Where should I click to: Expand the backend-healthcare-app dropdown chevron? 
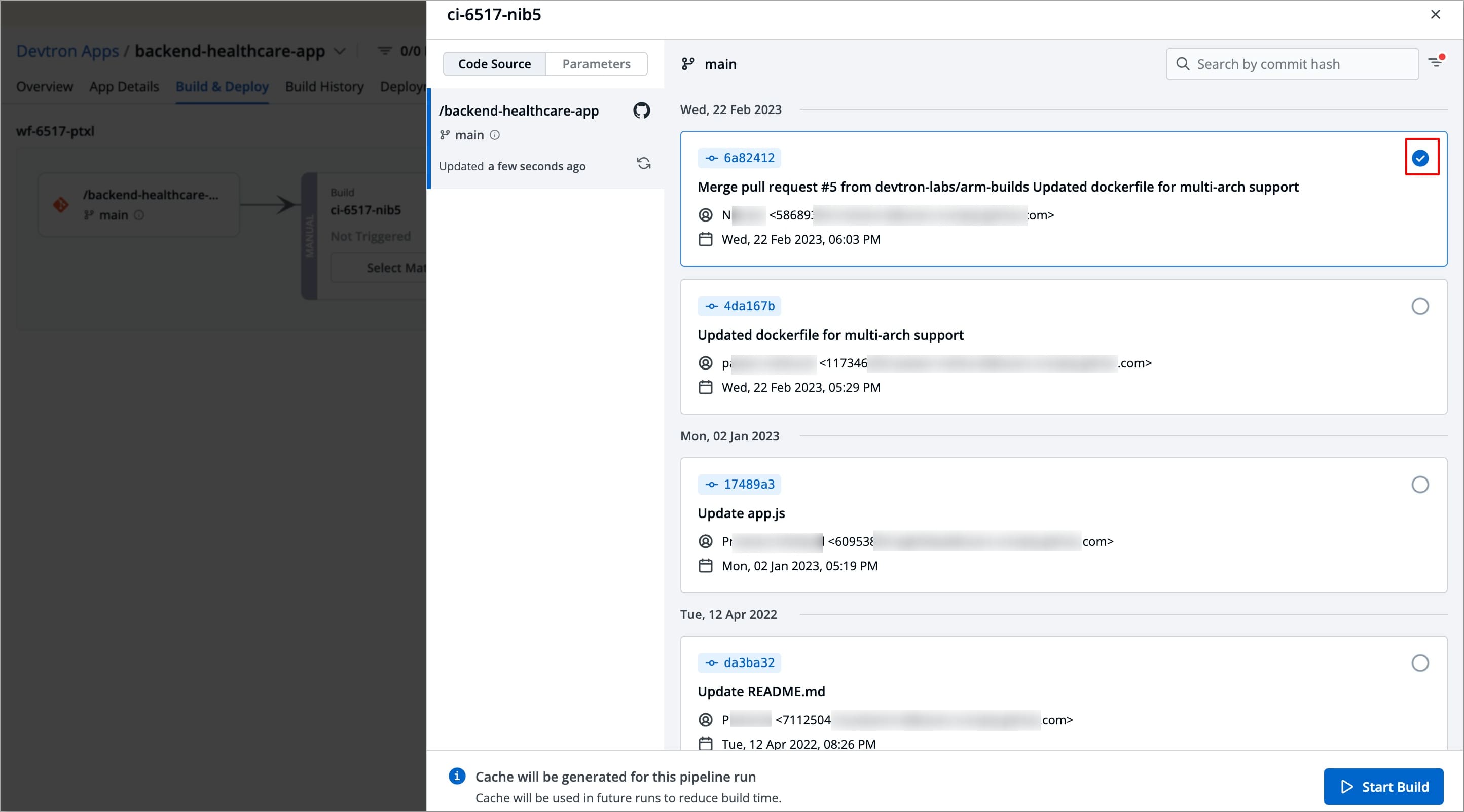[x=339, y=51]
